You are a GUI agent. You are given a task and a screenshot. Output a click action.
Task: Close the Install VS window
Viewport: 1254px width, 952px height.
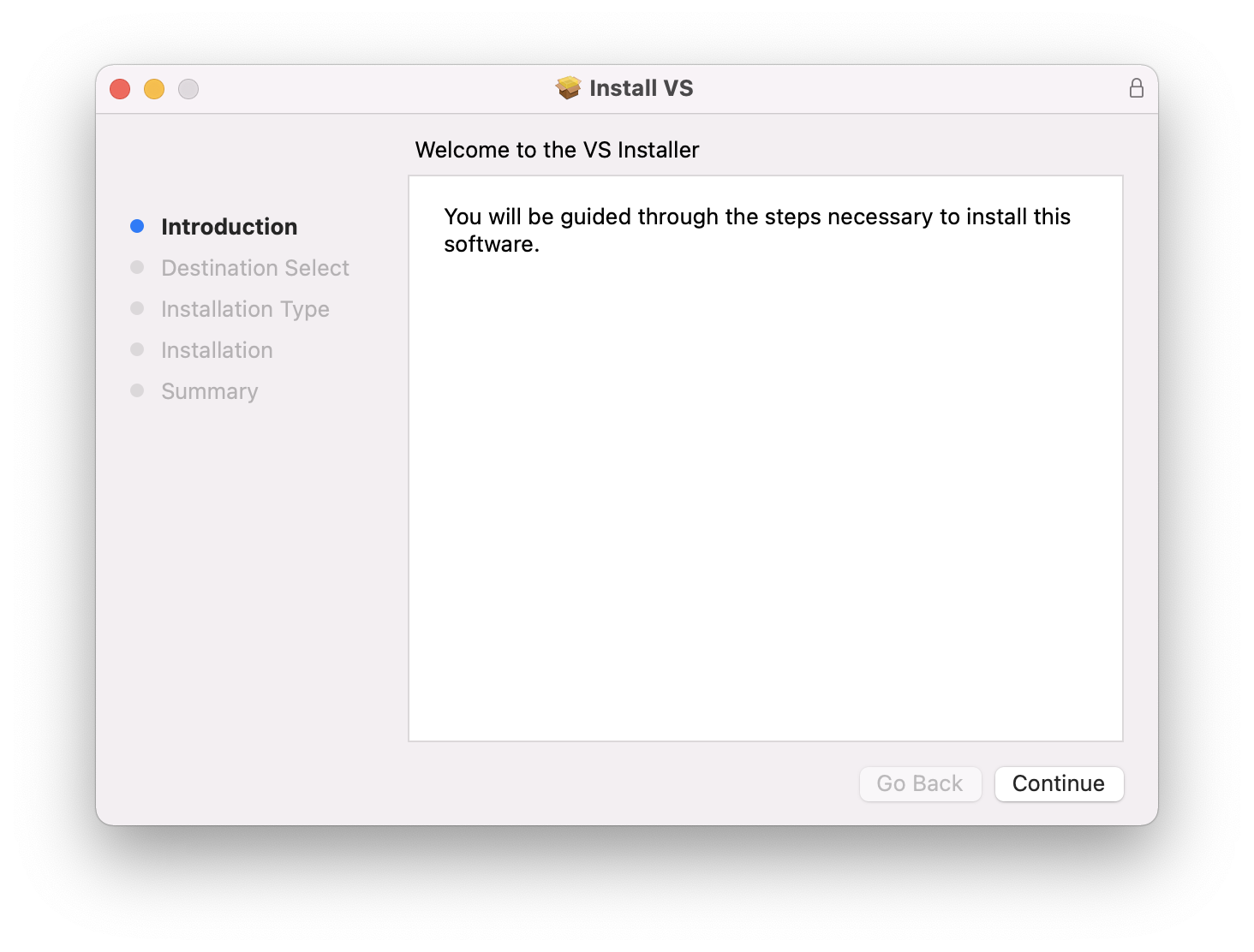tap(120, 89)
